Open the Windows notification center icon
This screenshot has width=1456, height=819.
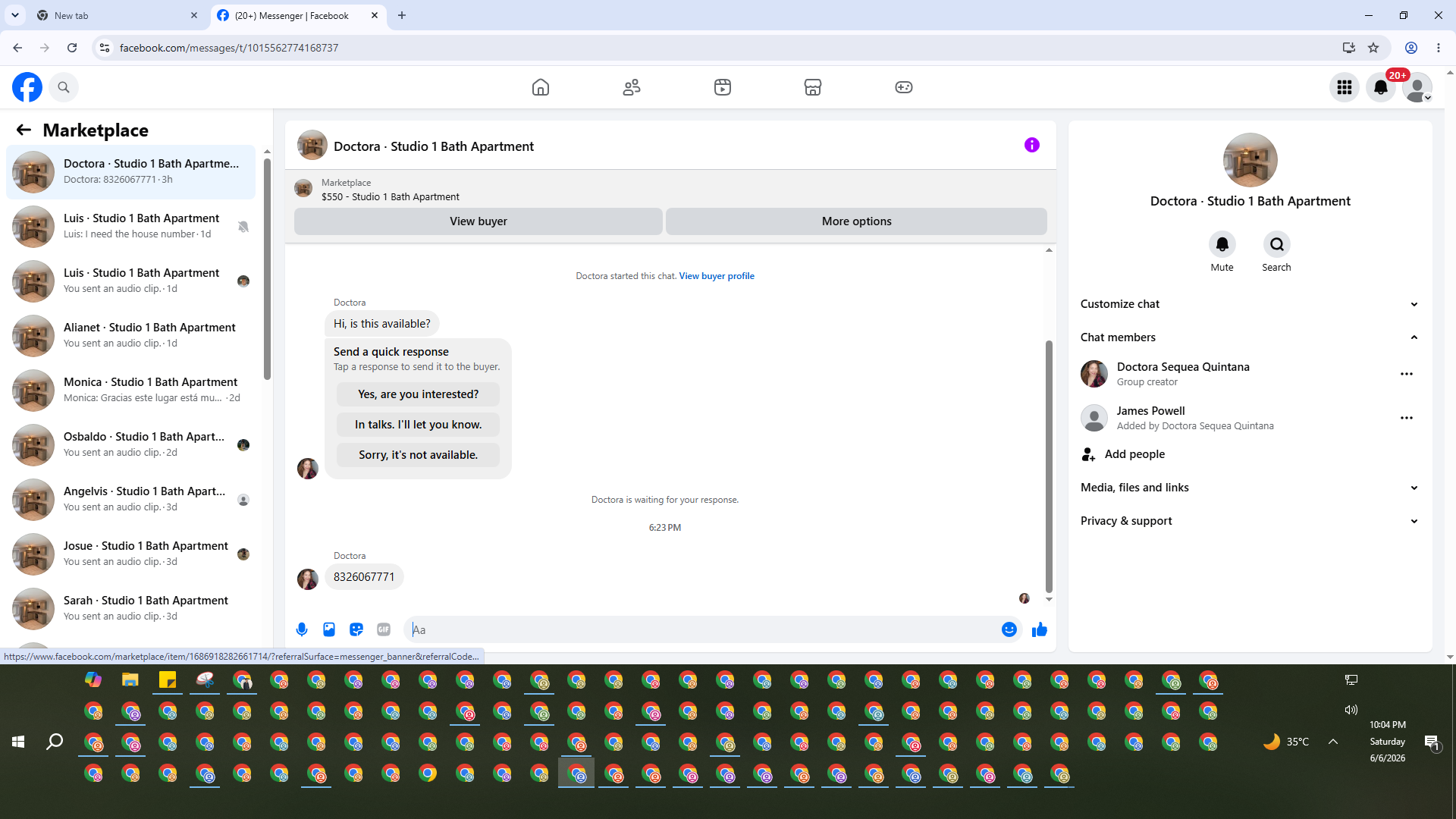tap(1432, 742)
